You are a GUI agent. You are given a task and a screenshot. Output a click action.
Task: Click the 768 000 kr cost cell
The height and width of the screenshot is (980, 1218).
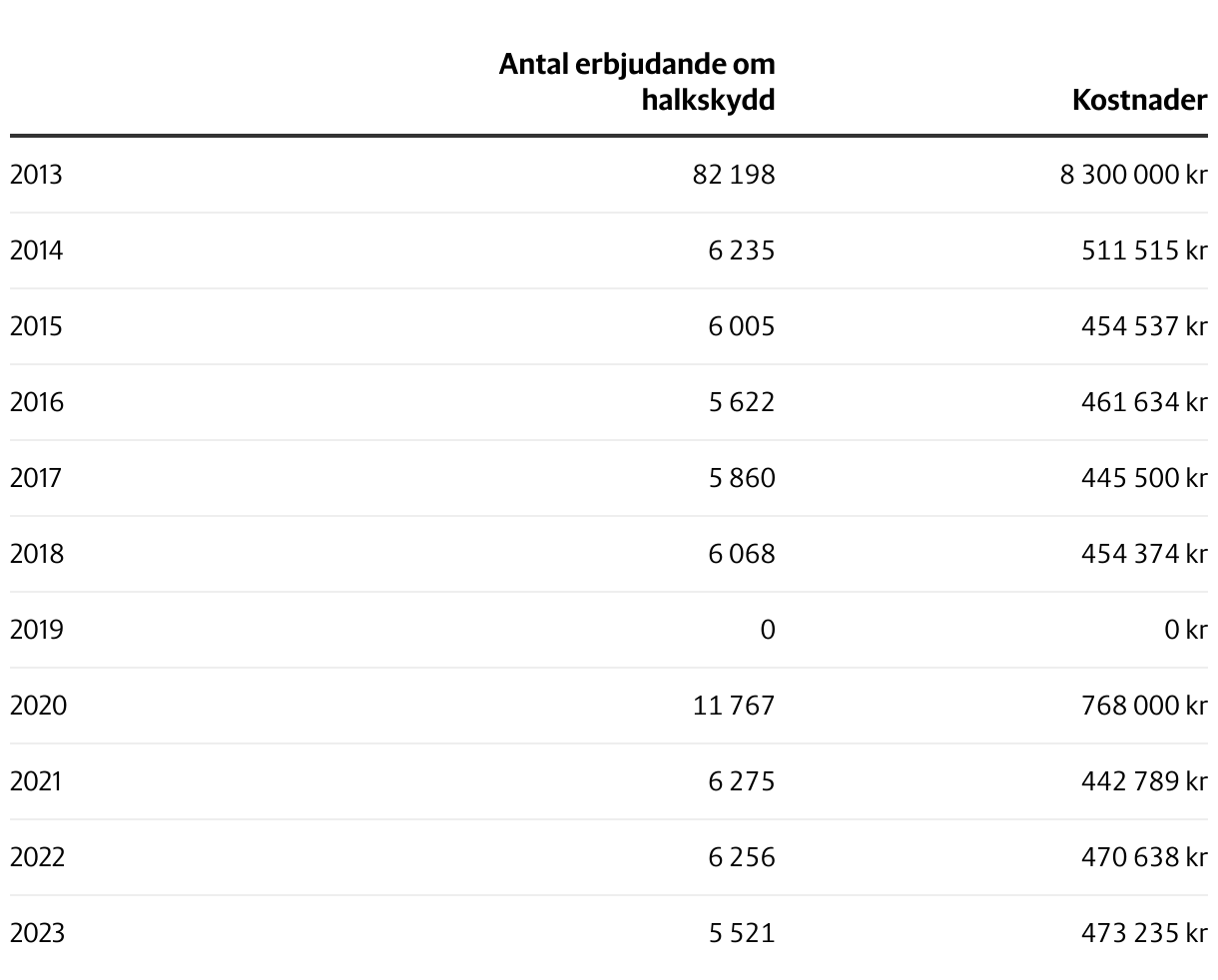tap(1144, 706)
